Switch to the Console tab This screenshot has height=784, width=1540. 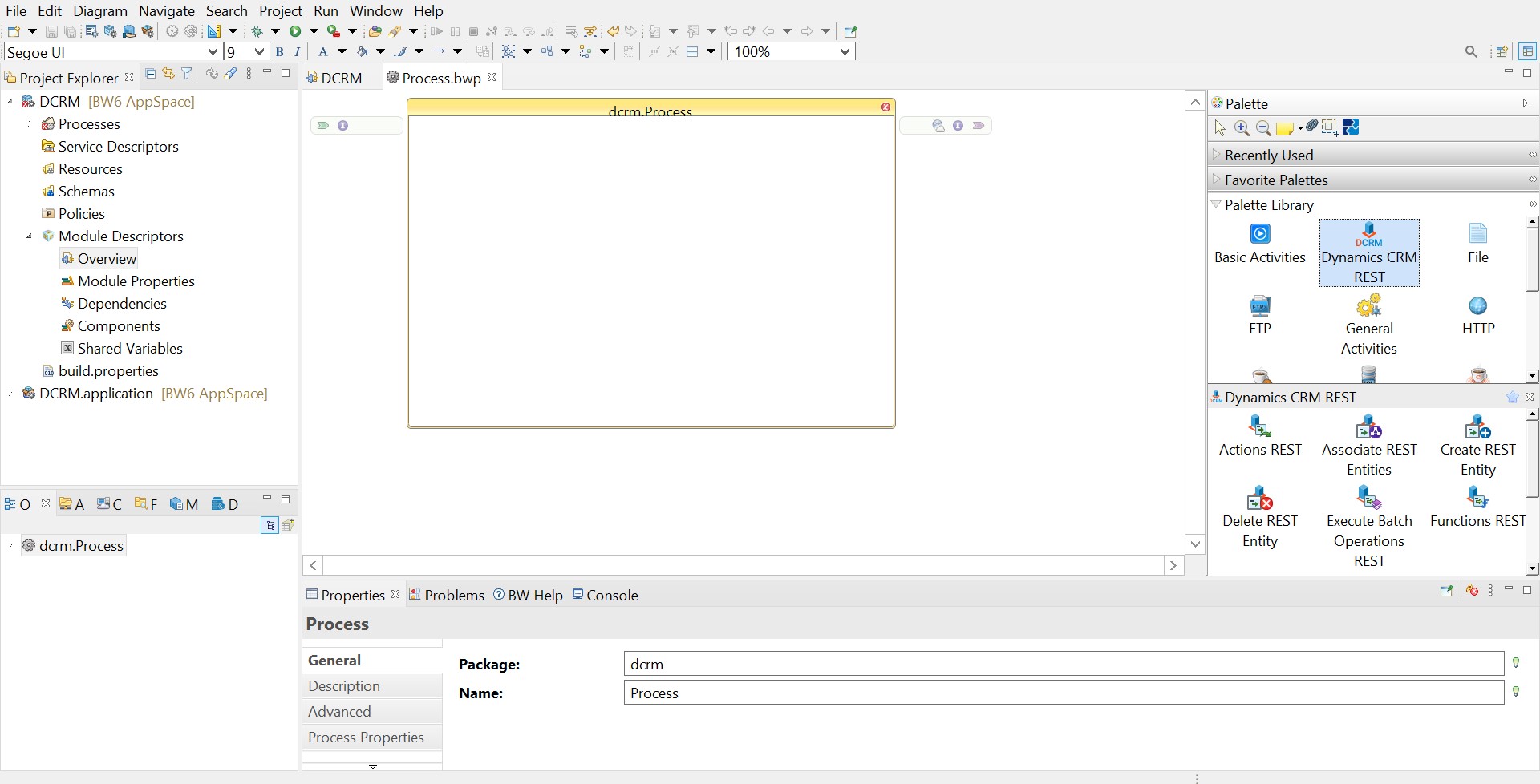606,595
